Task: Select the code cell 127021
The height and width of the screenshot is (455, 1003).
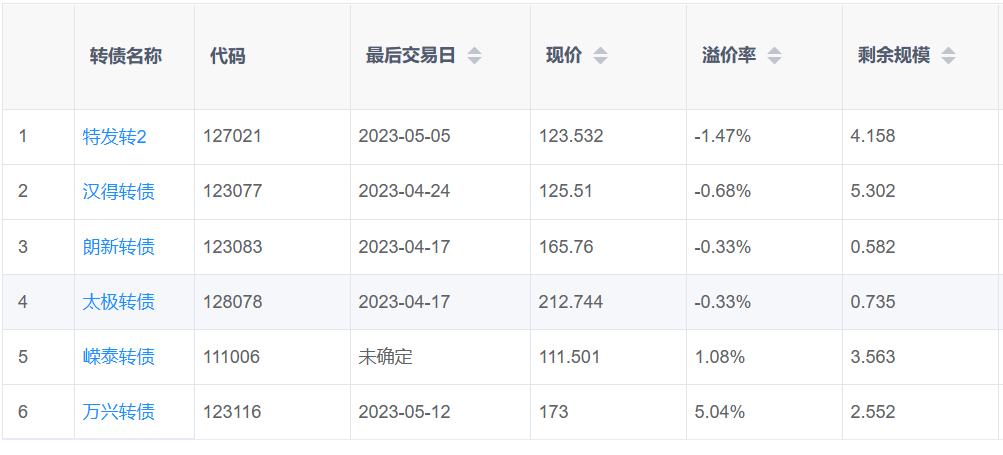Action: [232, 136]
